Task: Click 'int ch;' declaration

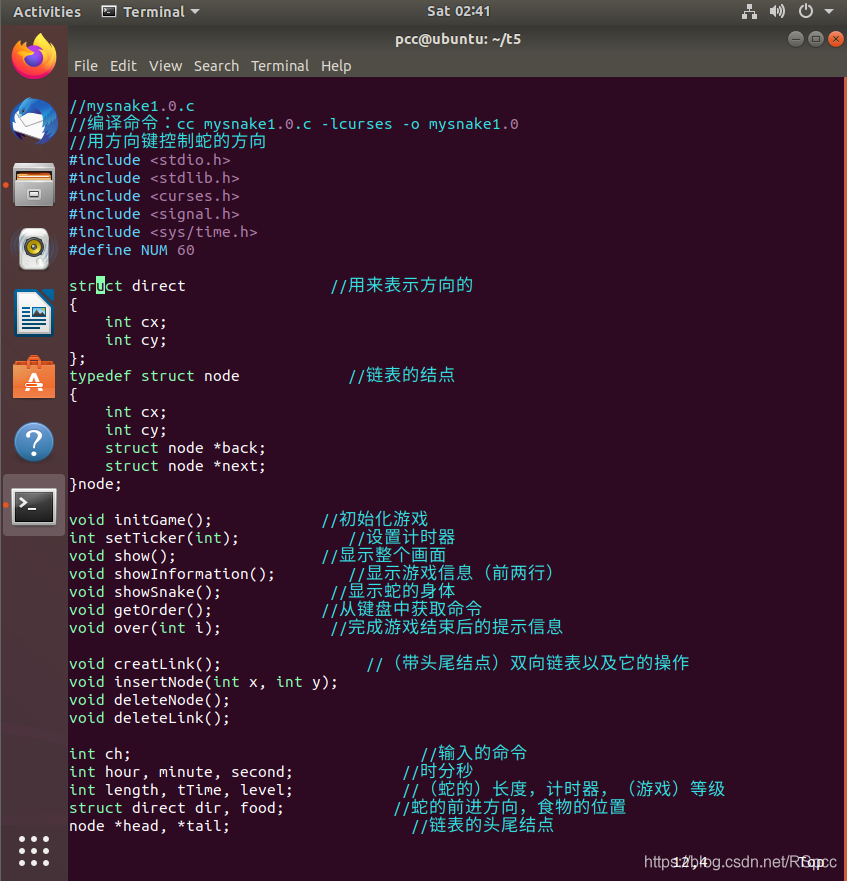Action: [x=100, y=753]
